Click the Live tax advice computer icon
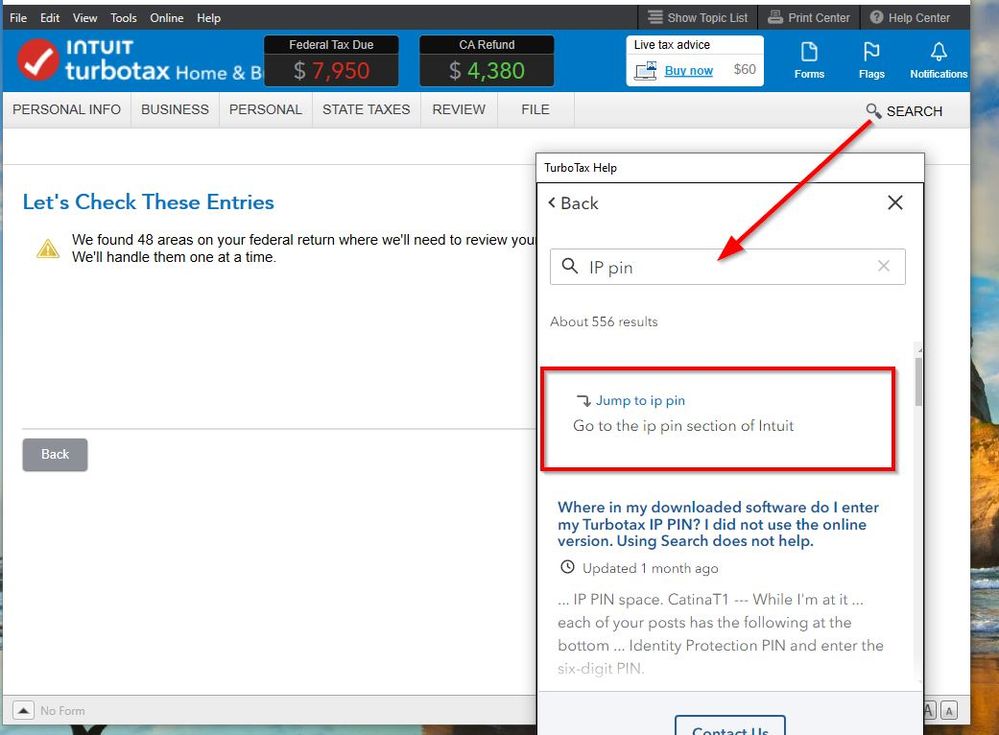This screenshot has width=999, height=735. coord(645,71)
